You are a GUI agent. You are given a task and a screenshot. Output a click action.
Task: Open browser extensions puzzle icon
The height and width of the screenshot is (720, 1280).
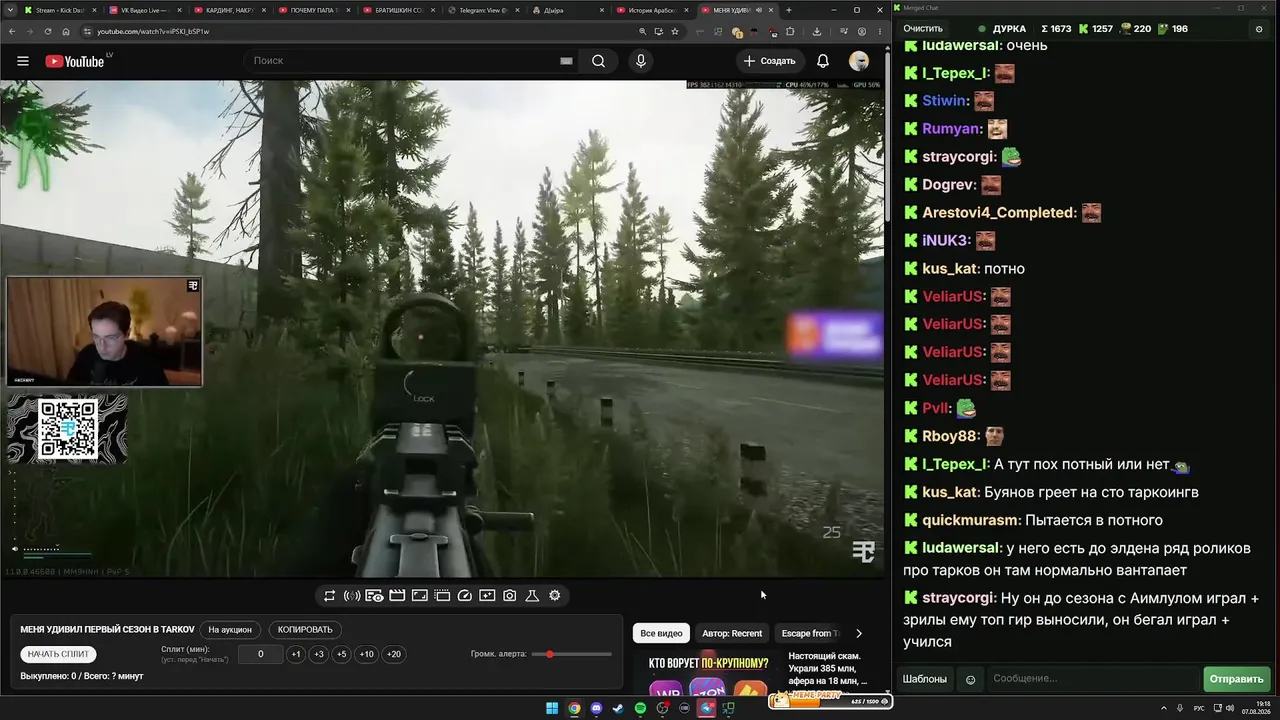(x=790, y=31)
